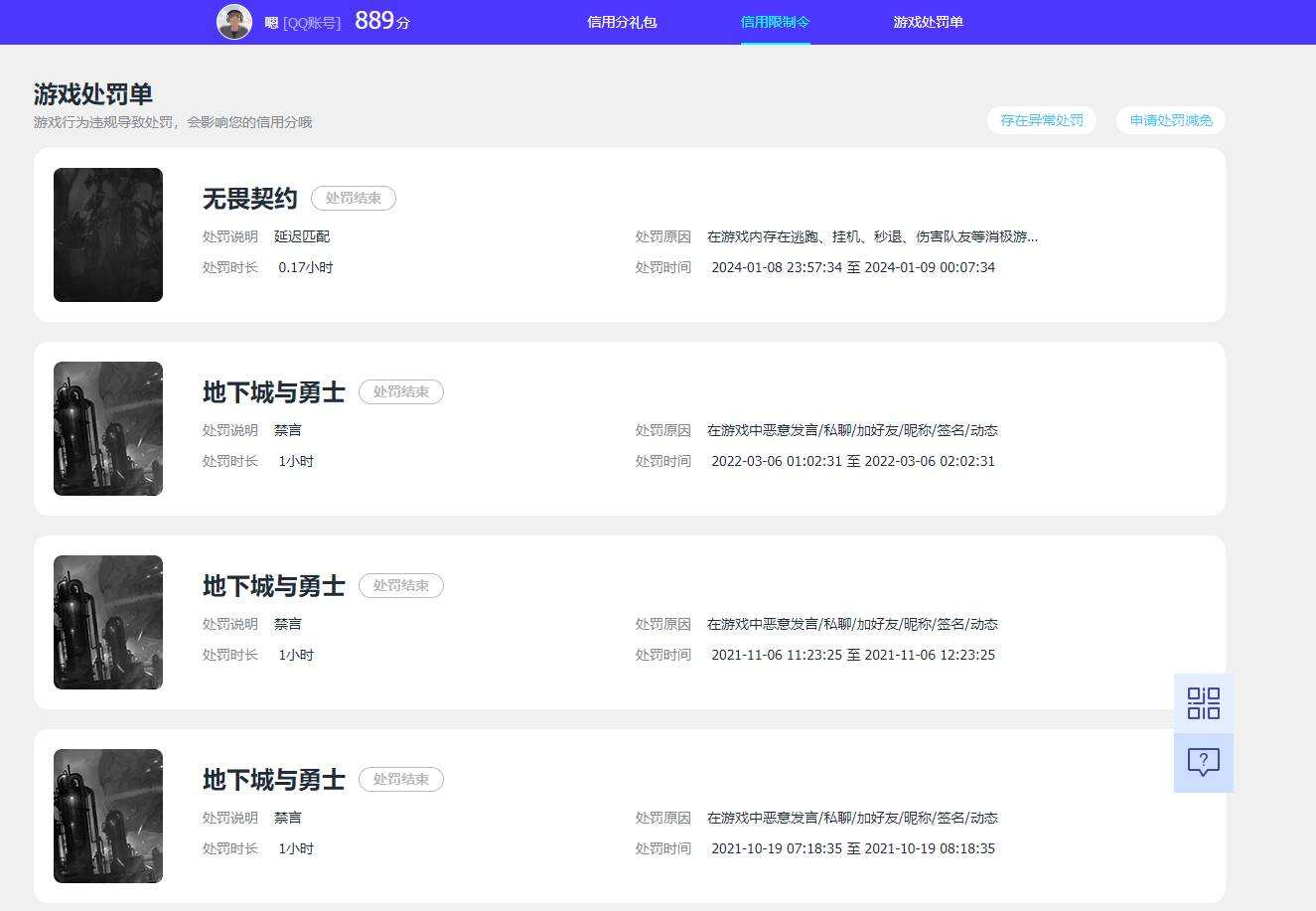Click time range 2024-01-08 23:57:34

[853, 267]
